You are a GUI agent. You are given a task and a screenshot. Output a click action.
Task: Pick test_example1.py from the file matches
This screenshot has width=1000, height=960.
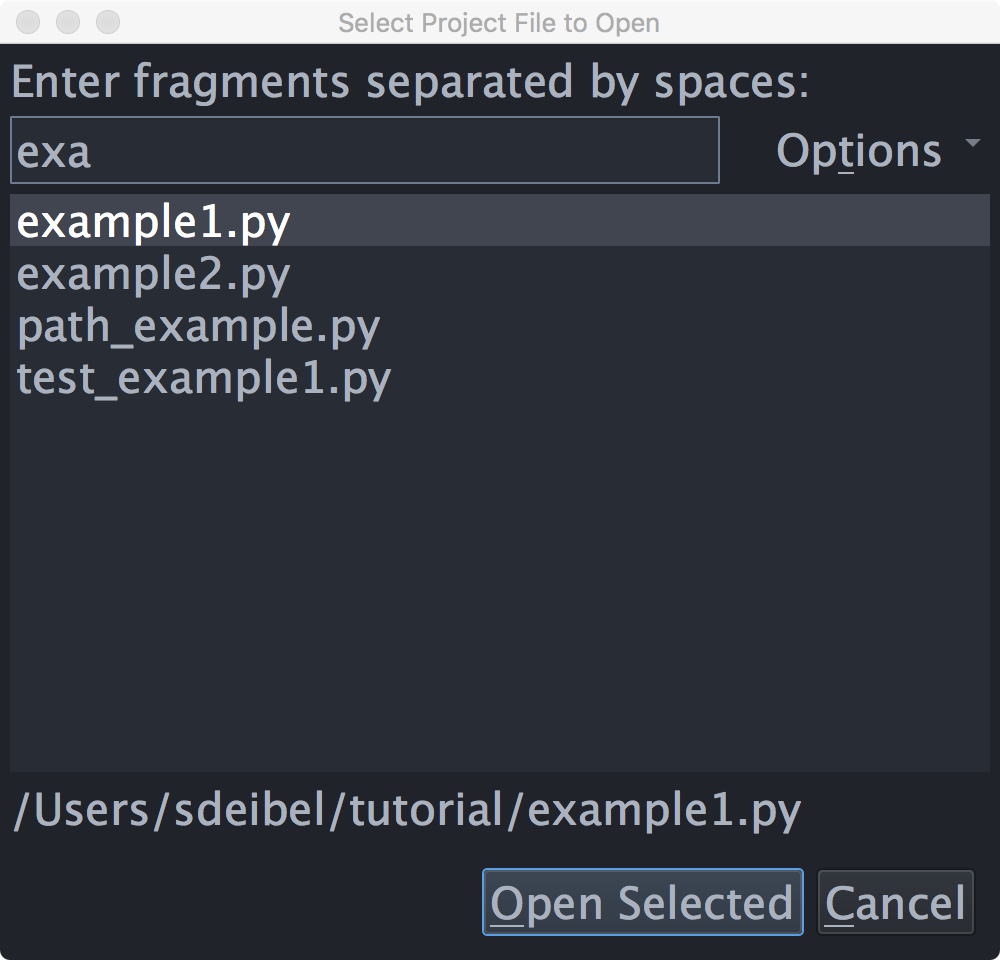click(203, 379)
